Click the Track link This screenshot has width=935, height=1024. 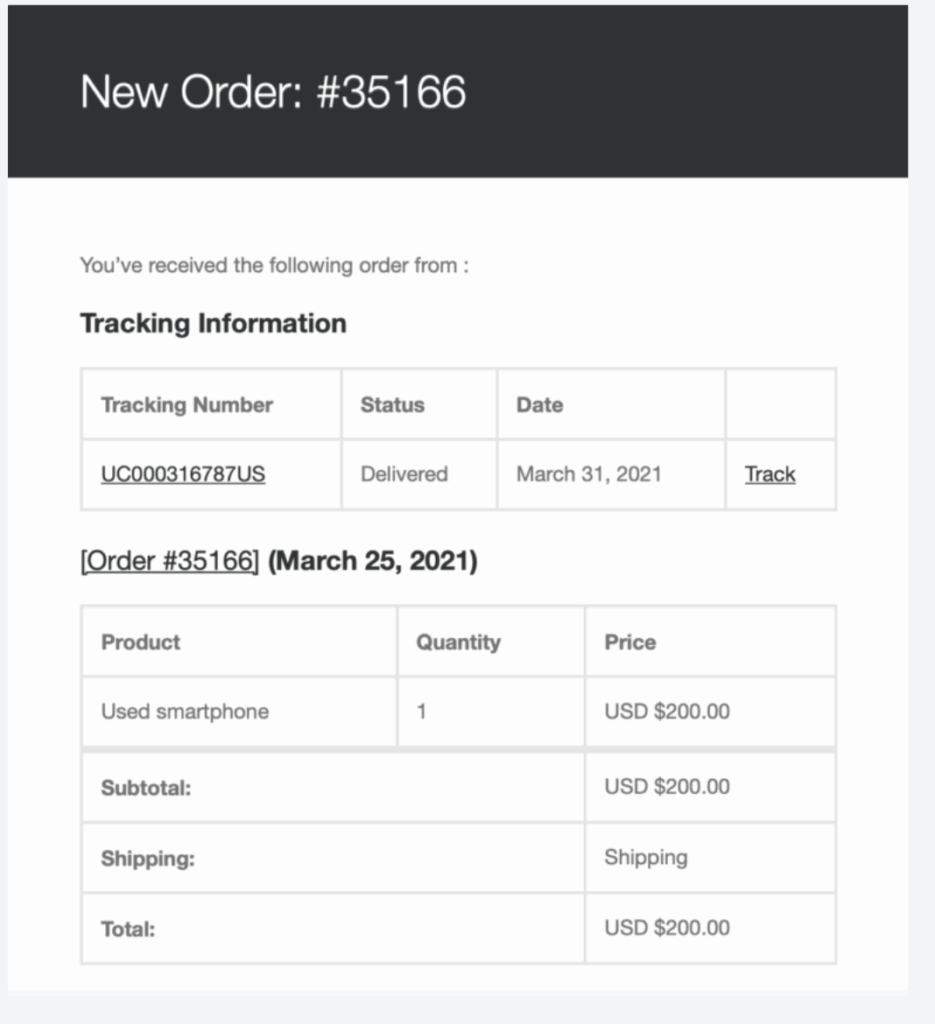click(x=770, y=474)
